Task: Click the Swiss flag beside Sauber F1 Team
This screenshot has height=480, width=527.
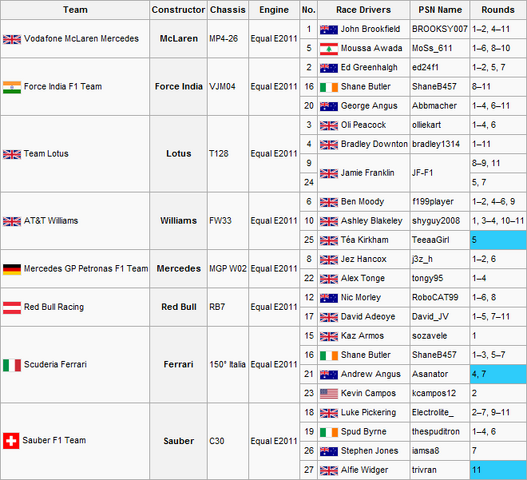Action: (x=11, y=441)
